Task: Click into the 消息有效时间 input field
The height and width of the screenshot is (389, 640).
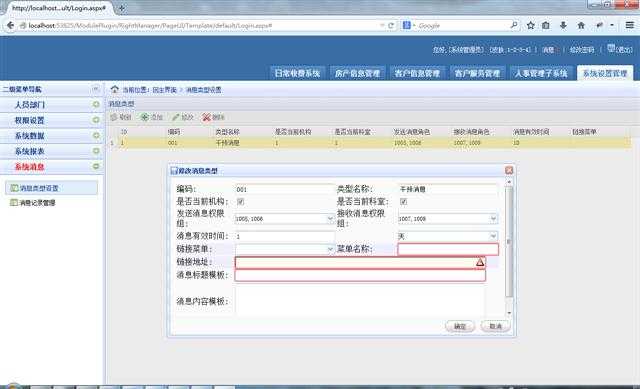Action: click(284, 236)
